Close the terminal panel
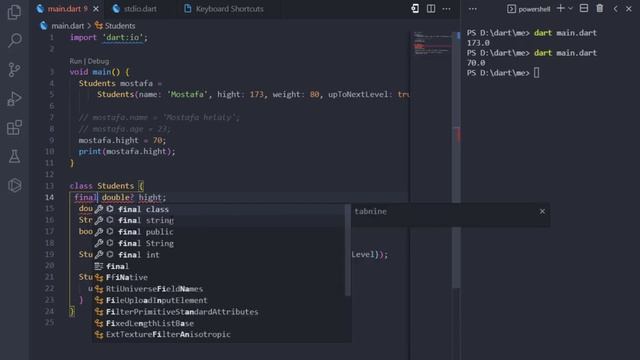This screenshot has width=640, height=360. 629,9
